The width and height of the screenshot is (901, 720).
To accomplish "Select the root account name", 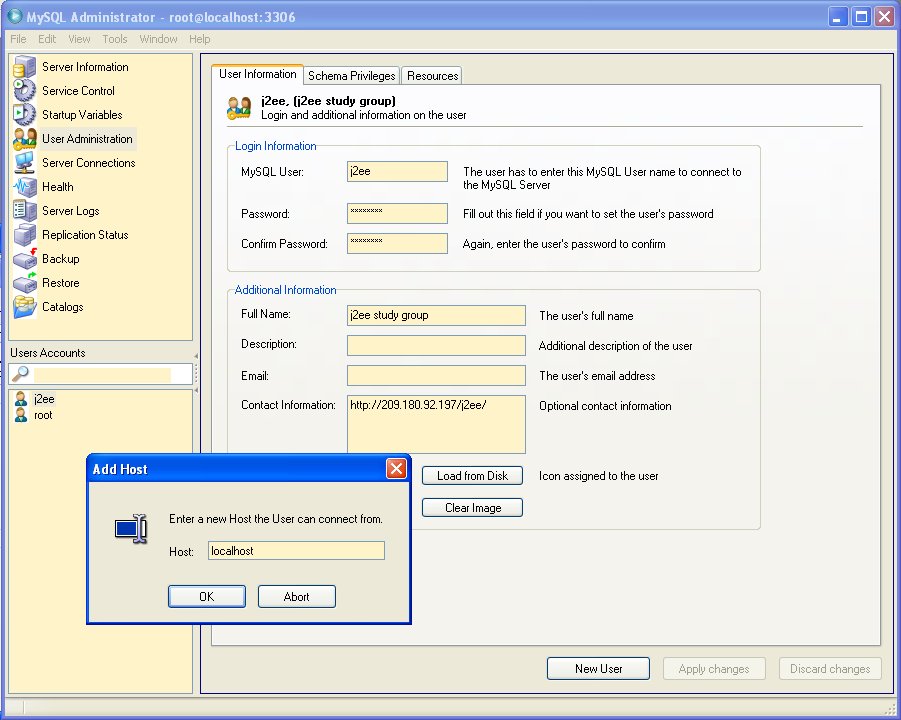I will 43,415.
